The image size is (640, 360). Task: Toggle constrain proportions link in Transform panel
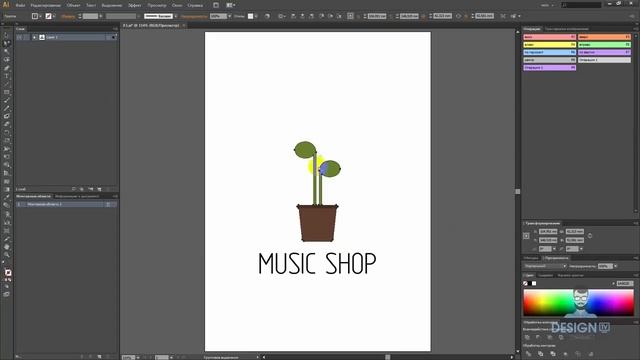coord(590,236)
